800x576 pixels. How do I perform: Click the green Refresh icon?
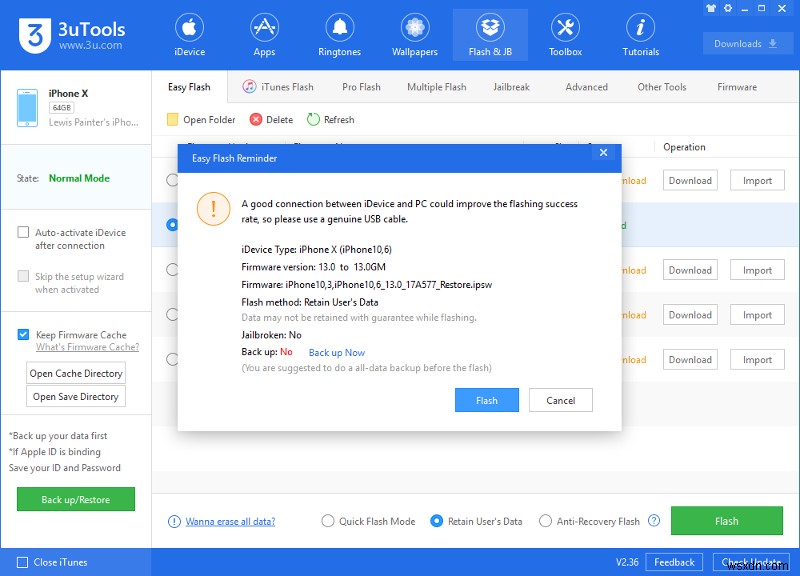313,119
